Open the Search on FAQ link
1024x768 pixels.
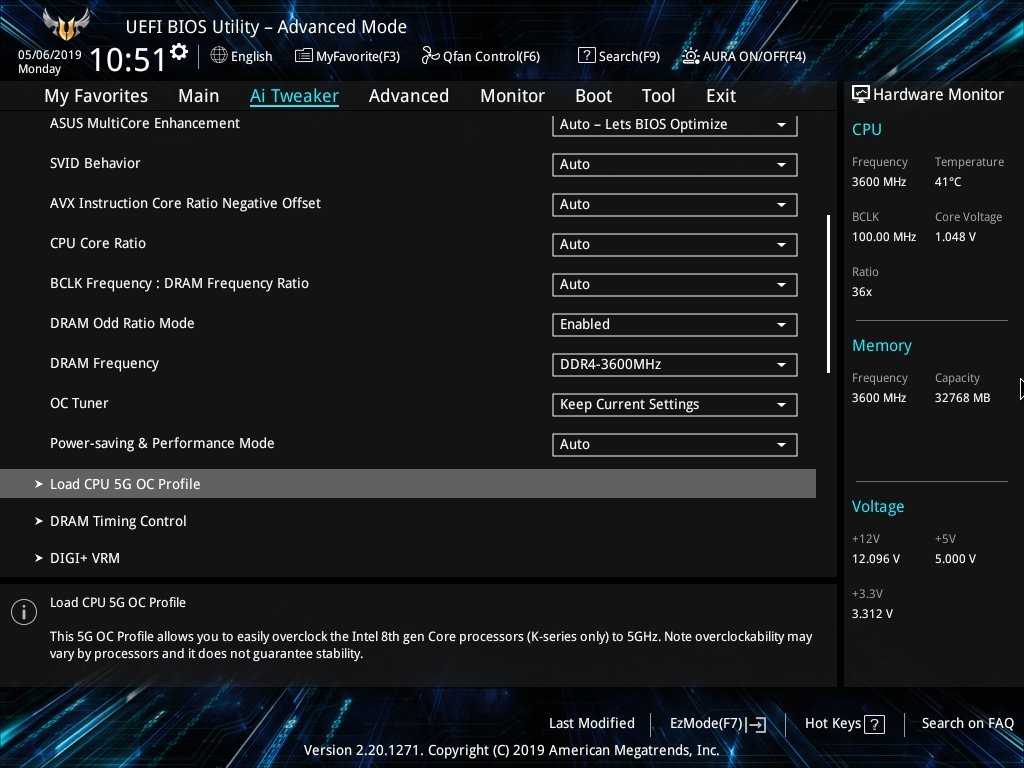click(967, 723)
